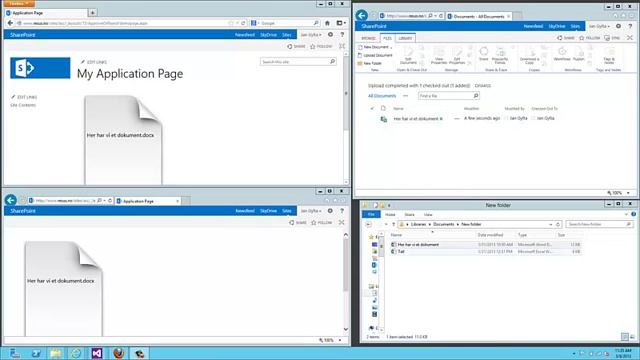The image size is (640, 360).
Task: Open a new tab in Firefox
Action: (x=93, y=13)
